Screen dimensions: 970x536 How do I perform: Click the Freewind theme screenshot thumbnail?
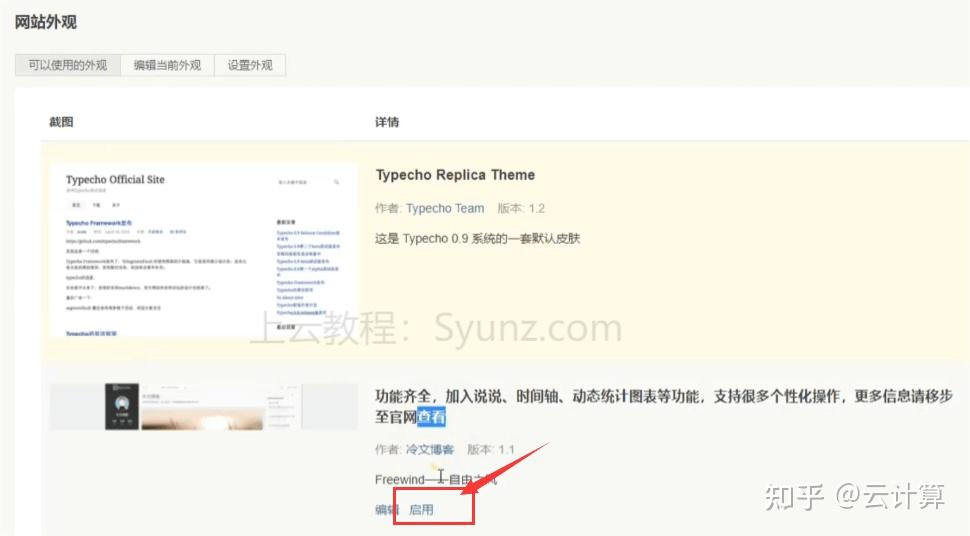click(x=204, y=407)
